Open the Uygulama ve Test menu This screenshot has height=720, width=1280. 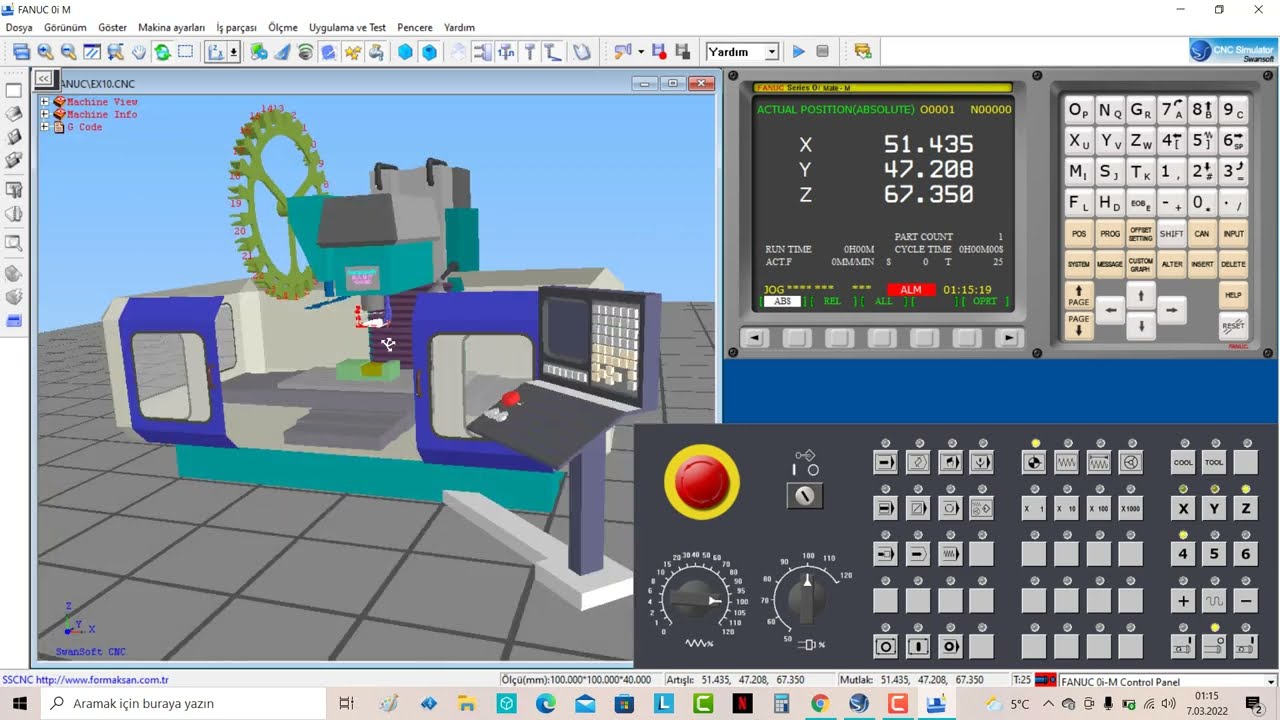click(x=347, y=28)
